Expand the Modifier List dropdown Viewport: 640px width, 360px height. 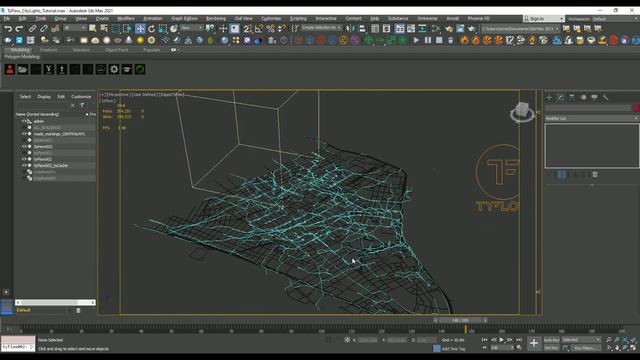(x=592, y=118)
